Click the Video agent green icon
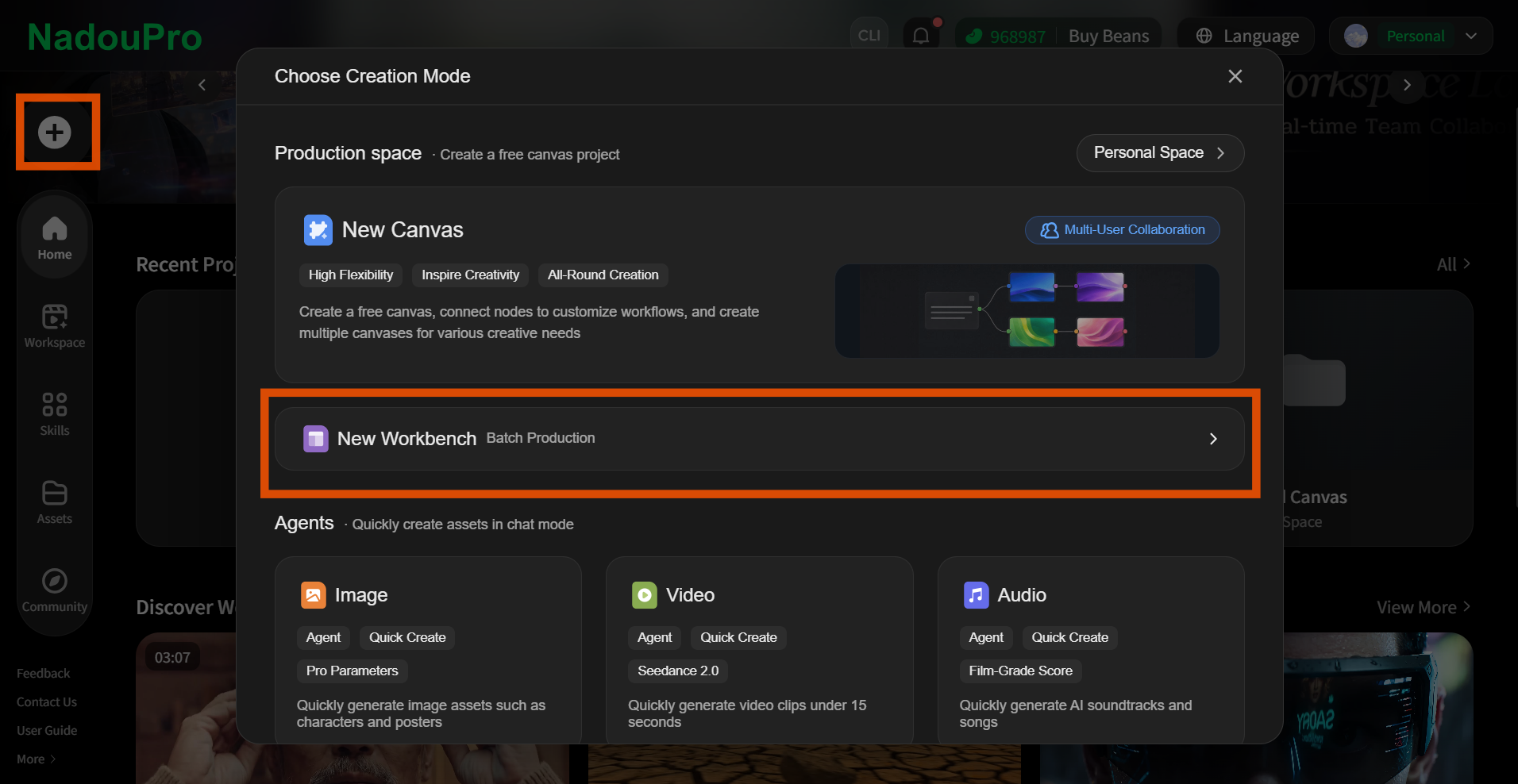The image size is (1518, 784). pos(645,595)
